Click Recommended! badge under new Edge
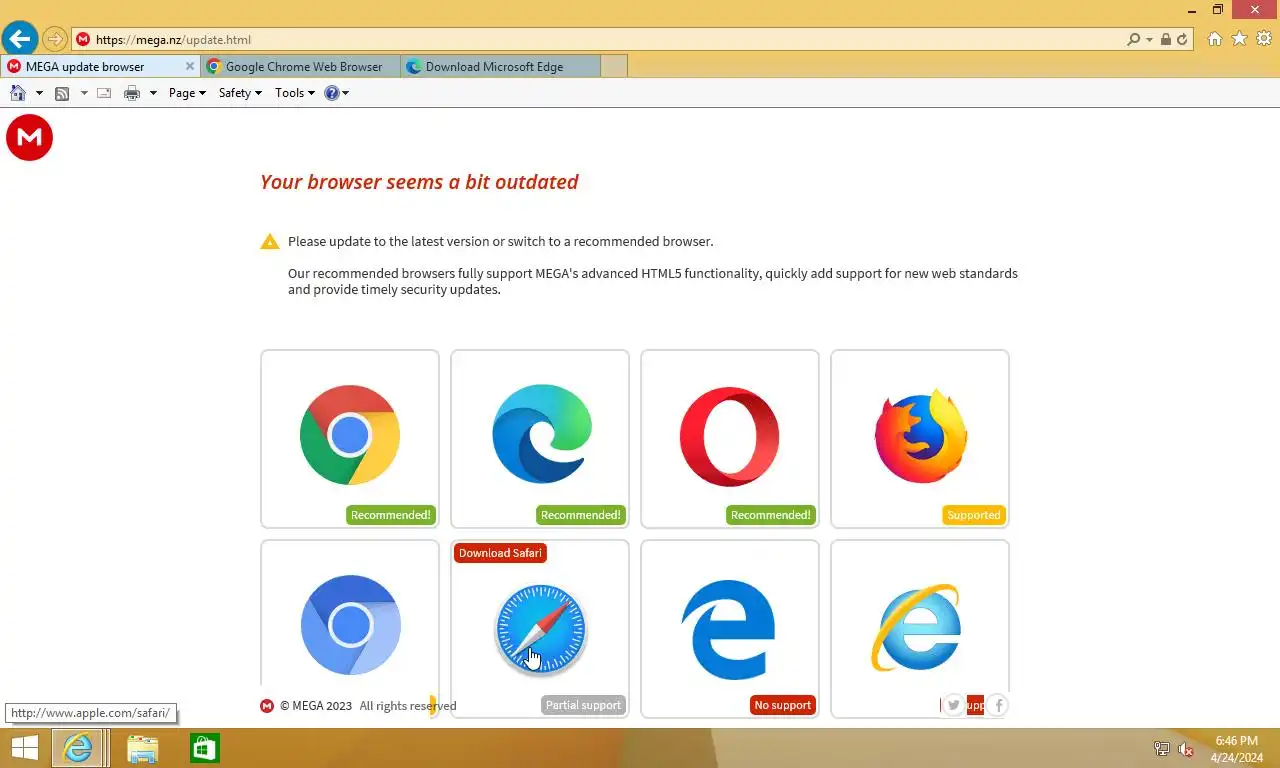 tap(581, 515)
